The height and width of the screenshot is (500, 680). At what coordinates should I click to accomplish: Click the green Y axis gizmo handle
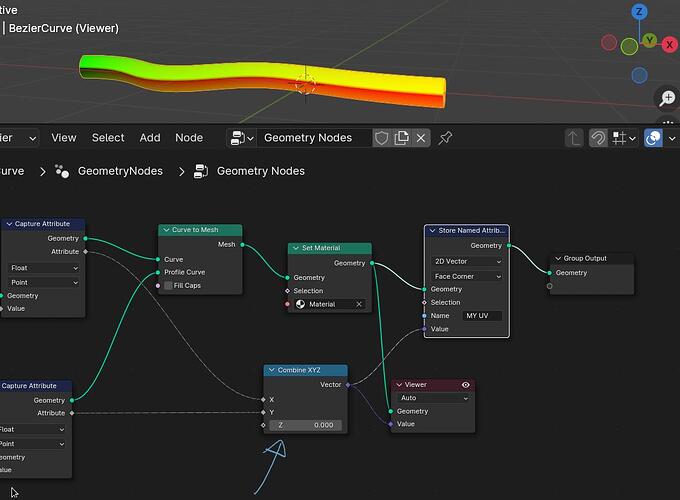pos(649,41)
